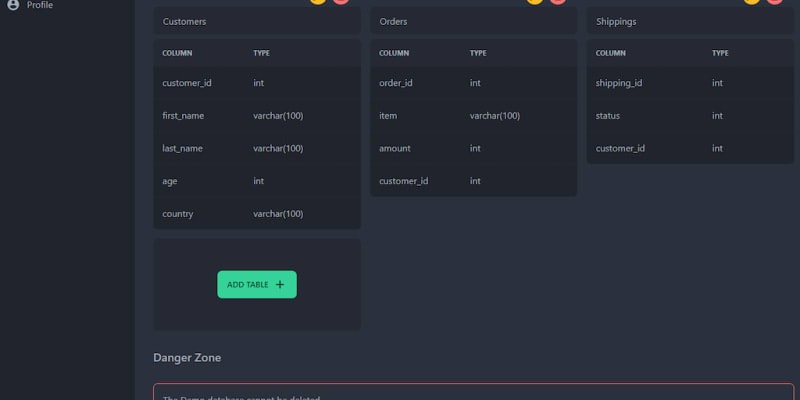Select the Customers table name field
Viewport: 800px width, 400px height.
(x=256, y=21)
